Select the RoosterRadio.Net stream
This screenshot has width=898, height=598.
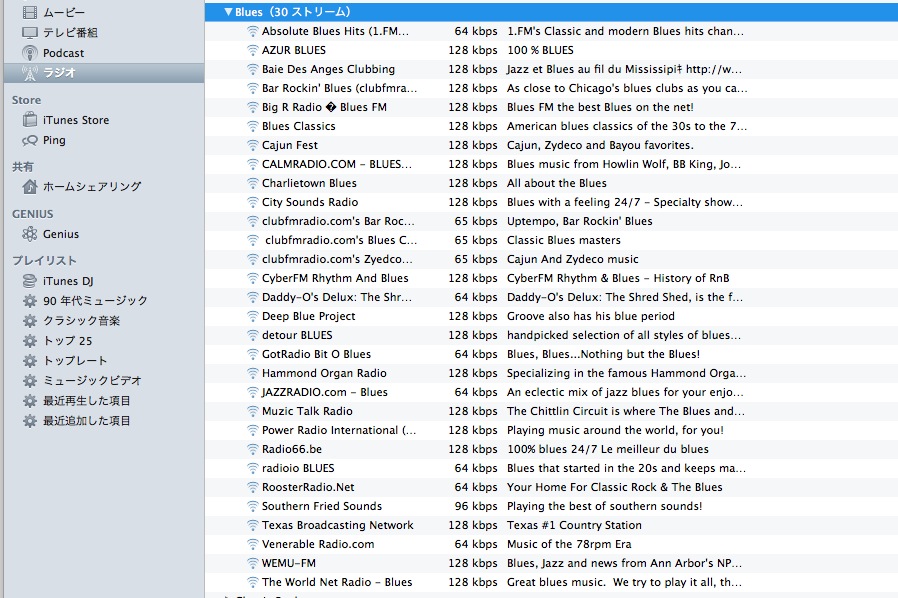[x=308, y=487]
